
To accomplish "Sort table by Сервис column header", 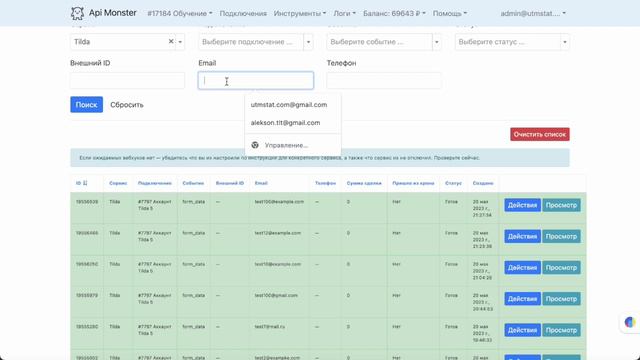I will [118, 183].
